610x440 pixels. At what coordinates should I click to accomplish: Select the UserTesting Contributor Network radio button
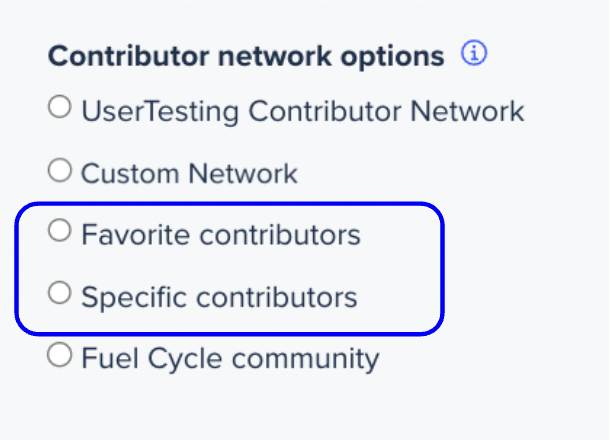pyautogui.click(x=60, y=107)
